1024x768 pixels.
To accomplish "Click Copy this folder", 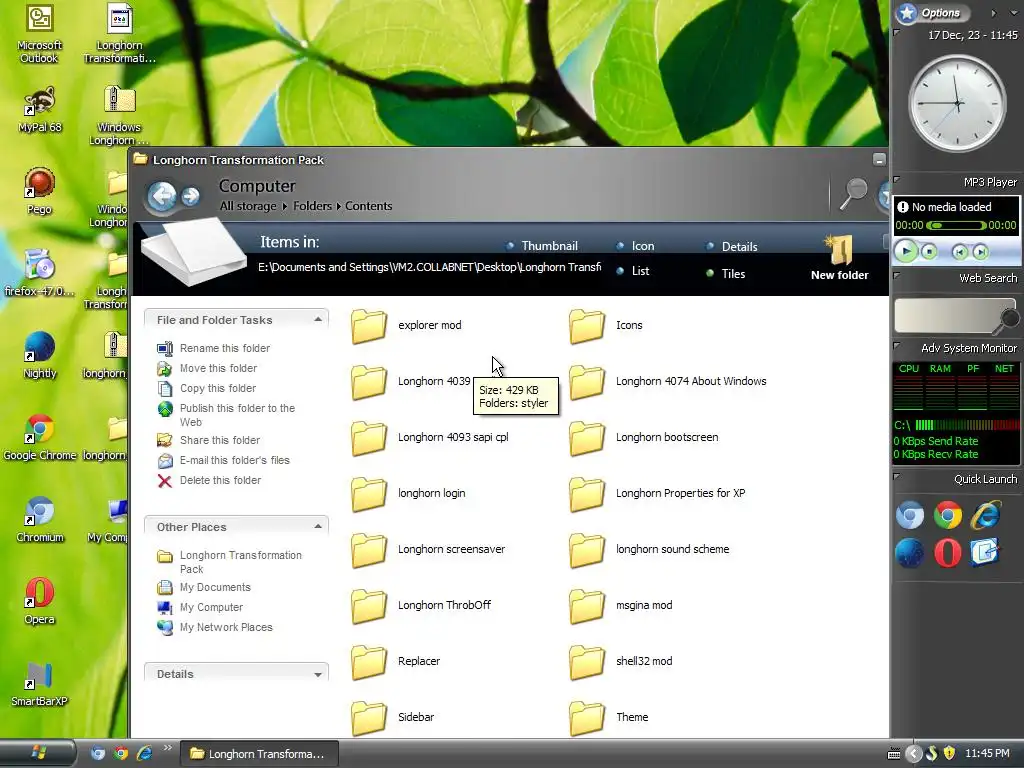I will coord(218,389).
